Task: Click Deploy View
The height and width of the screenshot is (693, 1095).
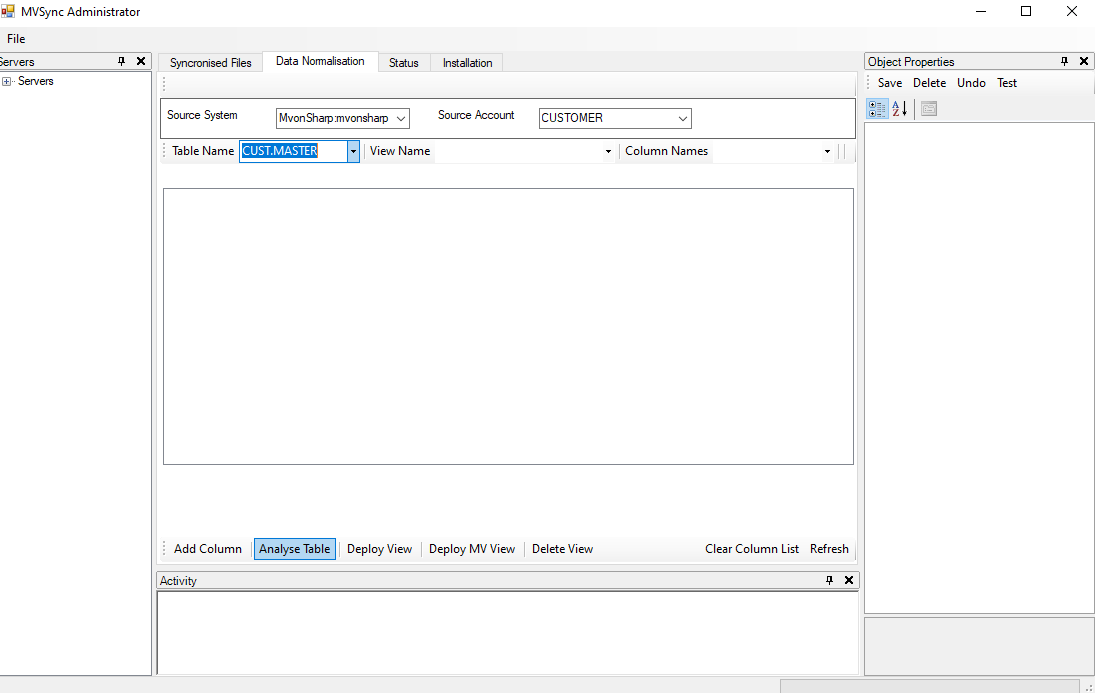Action: coord(379,549)
